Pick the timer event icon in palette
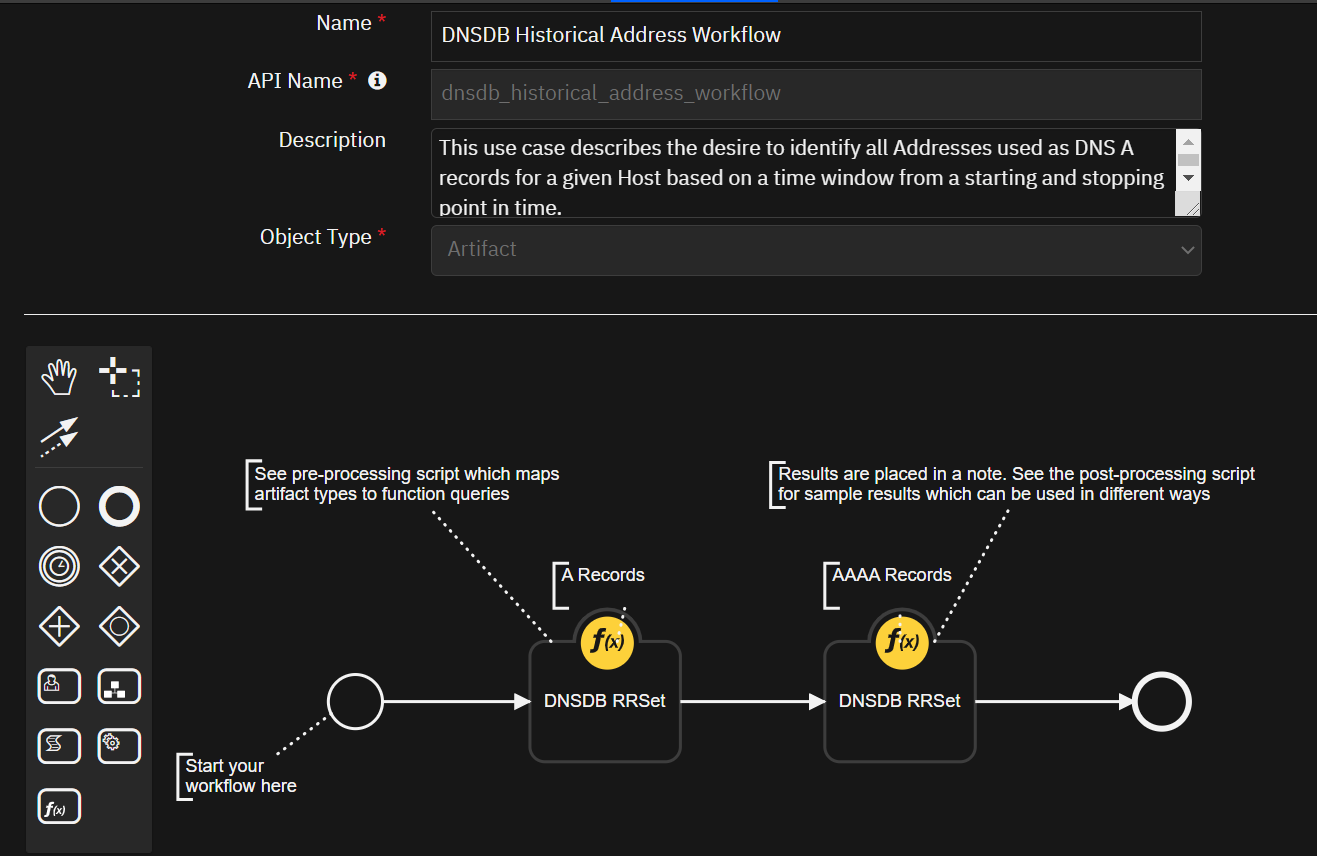The width and height of the screenshot is (1317, 856). [x=59, y=567]
